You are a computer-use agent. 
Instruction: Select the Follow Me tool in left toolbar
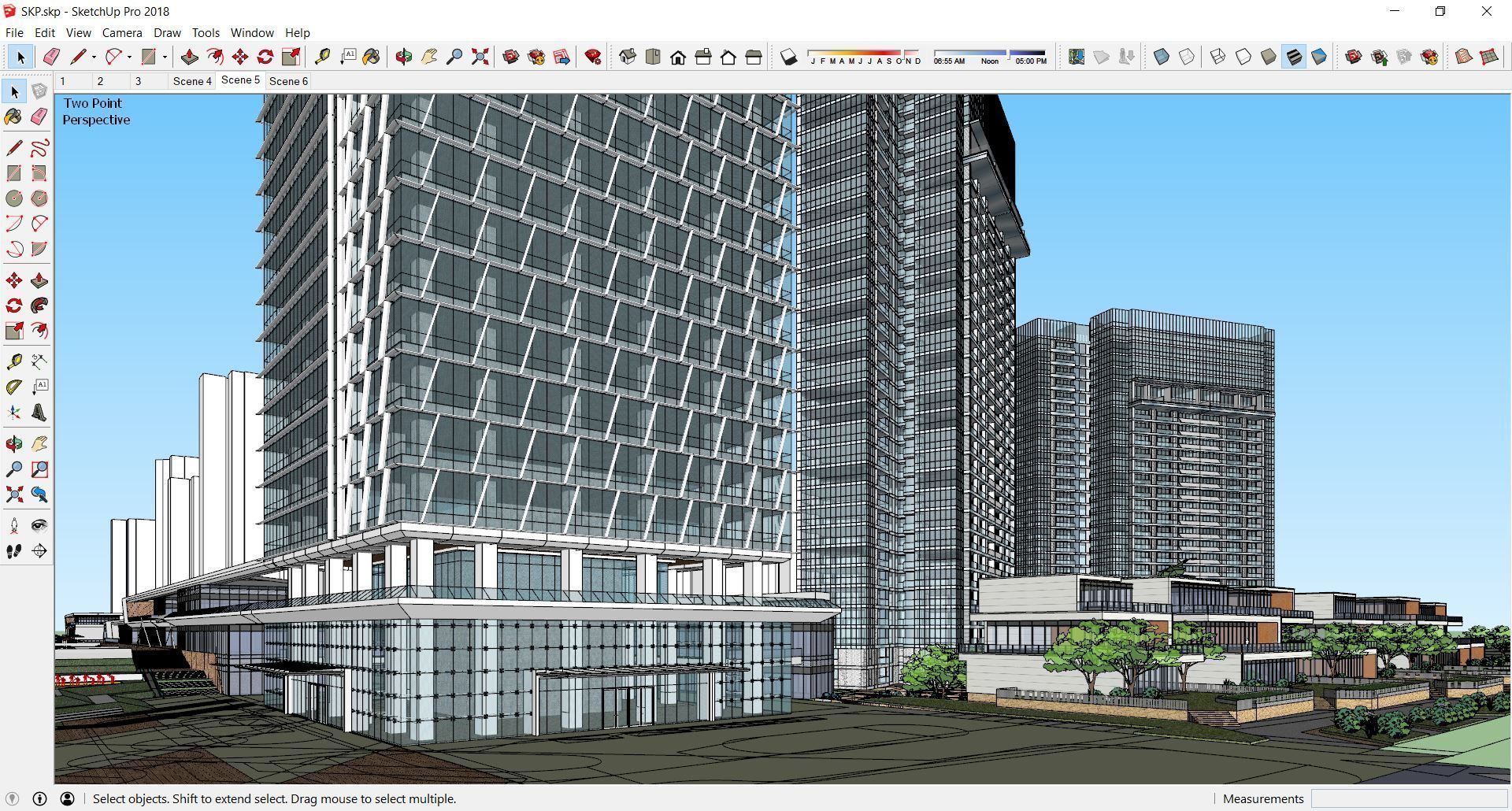[39, 306]
